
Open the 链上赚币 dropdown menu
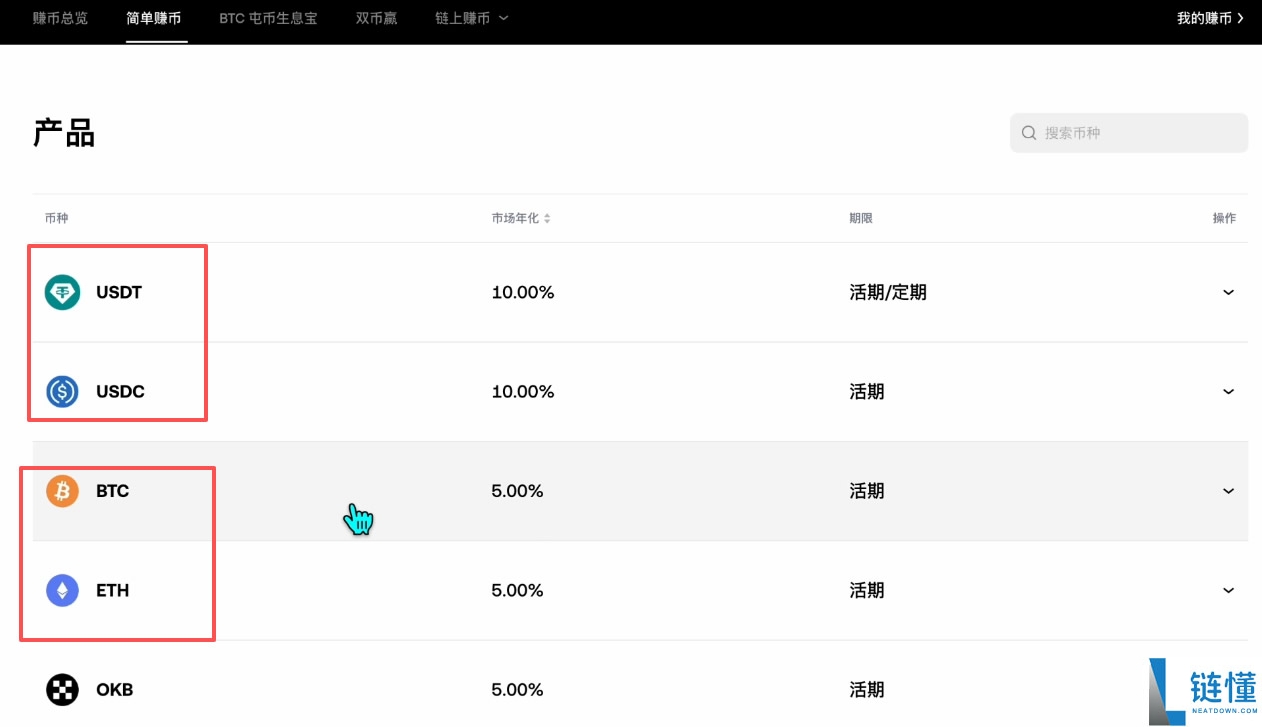(472, 18)
